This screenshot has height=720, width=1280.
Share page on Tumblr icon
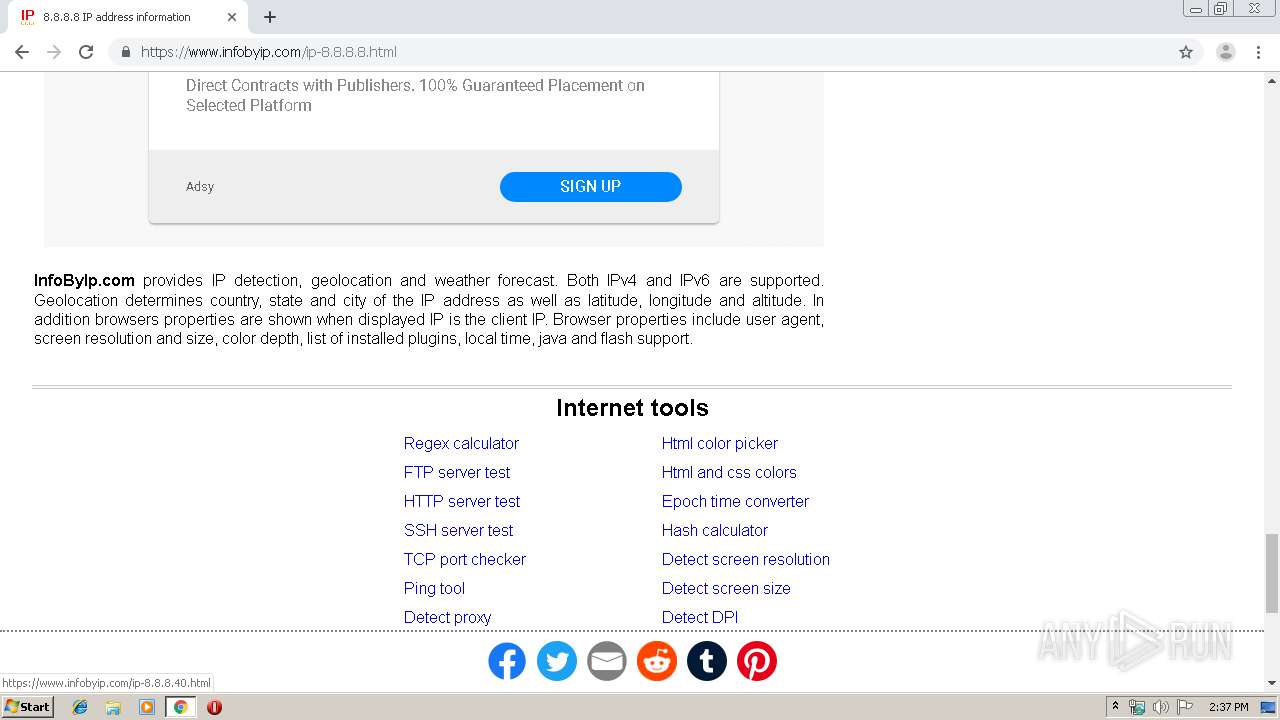pos(707,661)
